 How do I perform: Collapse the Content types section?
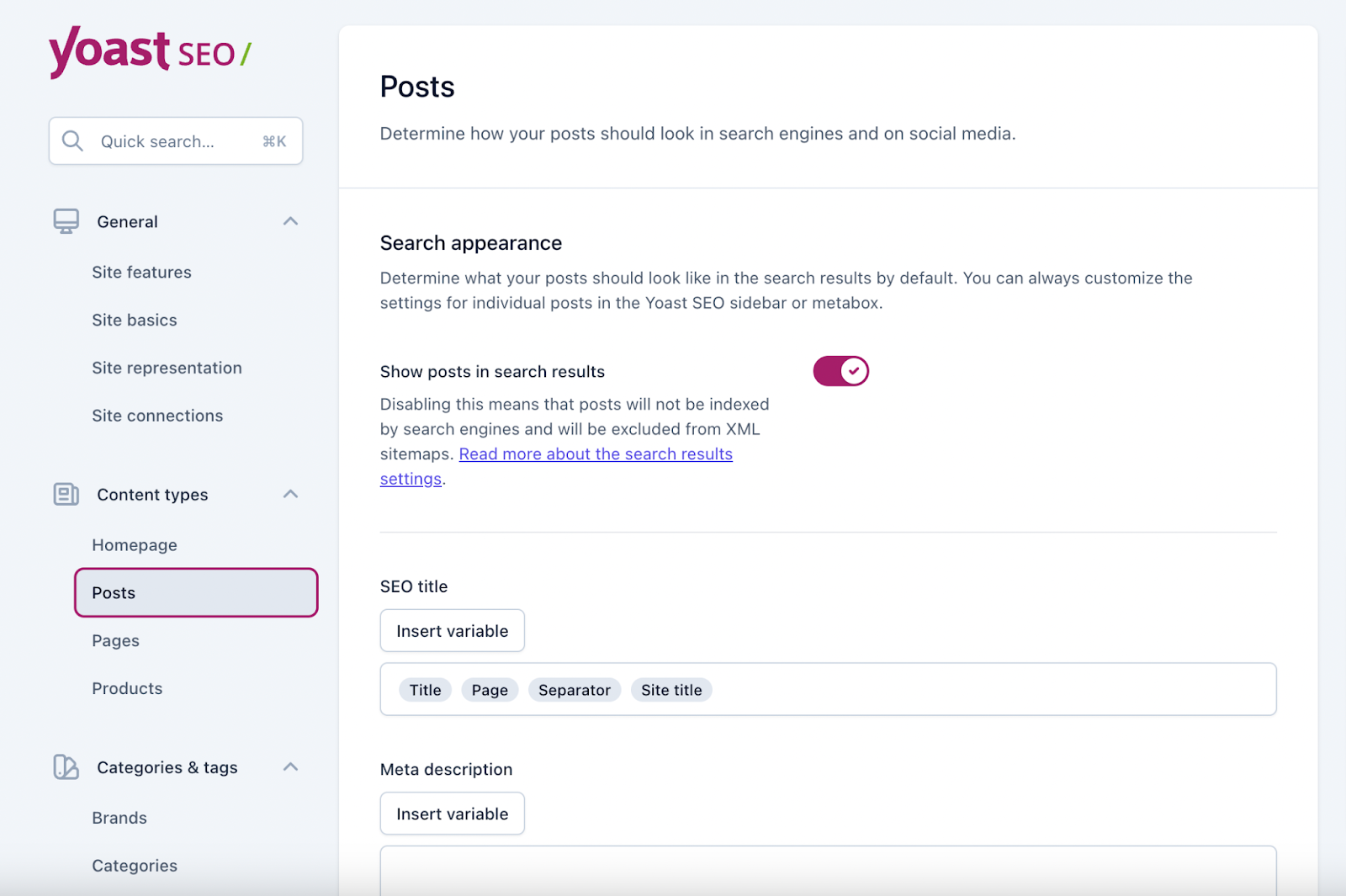(290, 494)
